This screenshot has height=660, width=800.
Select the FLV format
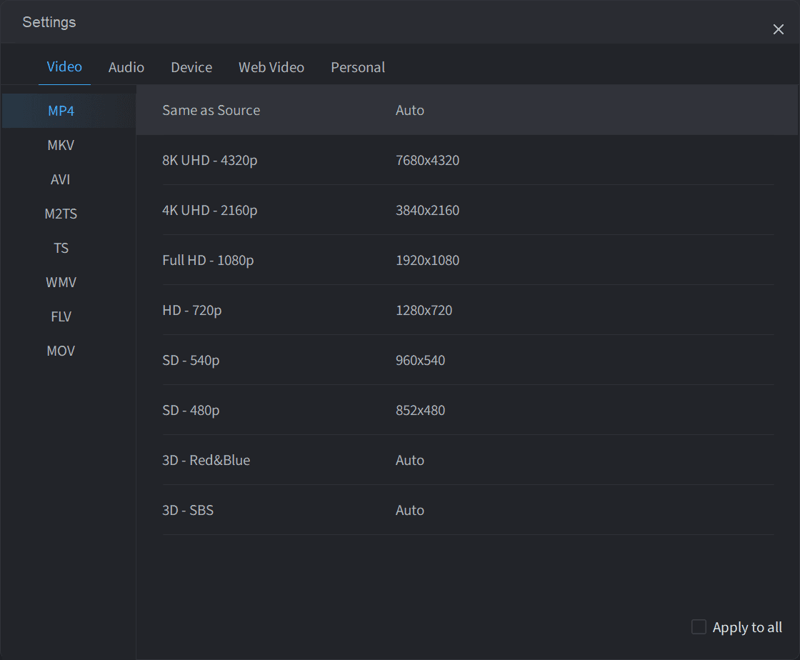61,316
